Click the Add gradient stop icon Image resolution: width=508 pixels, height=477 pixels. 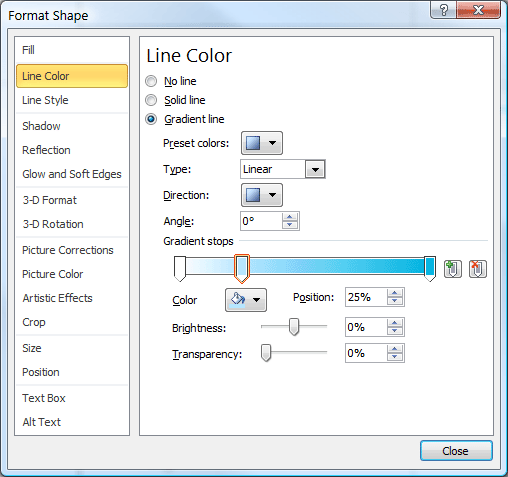coord(453,269)
